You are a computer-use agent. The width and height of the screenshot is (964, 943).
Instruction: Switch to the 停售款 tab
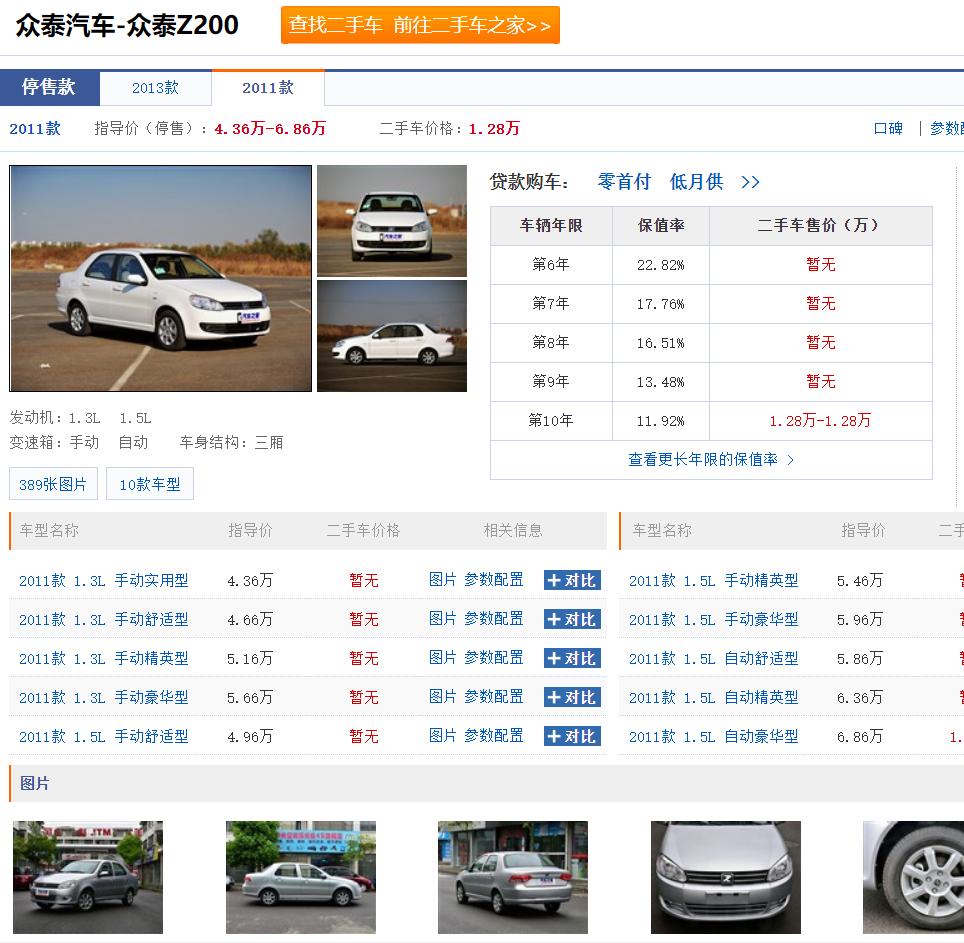[49, 88]
